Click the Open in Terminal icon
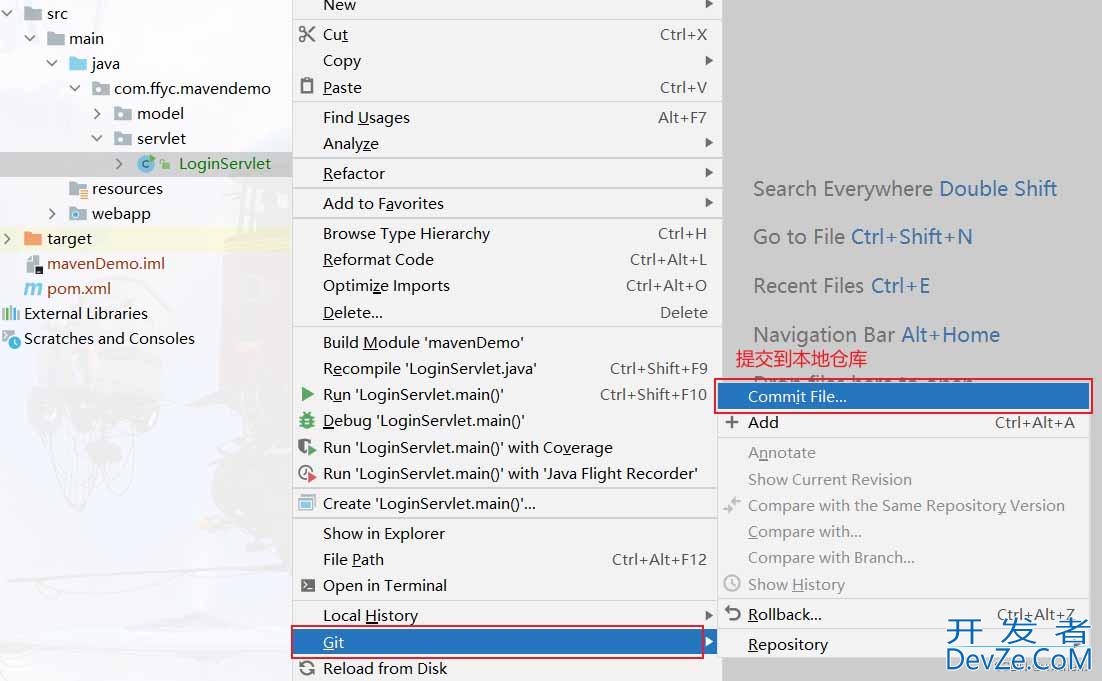This screenshot has height=681, width=1102. pos(307,585)
